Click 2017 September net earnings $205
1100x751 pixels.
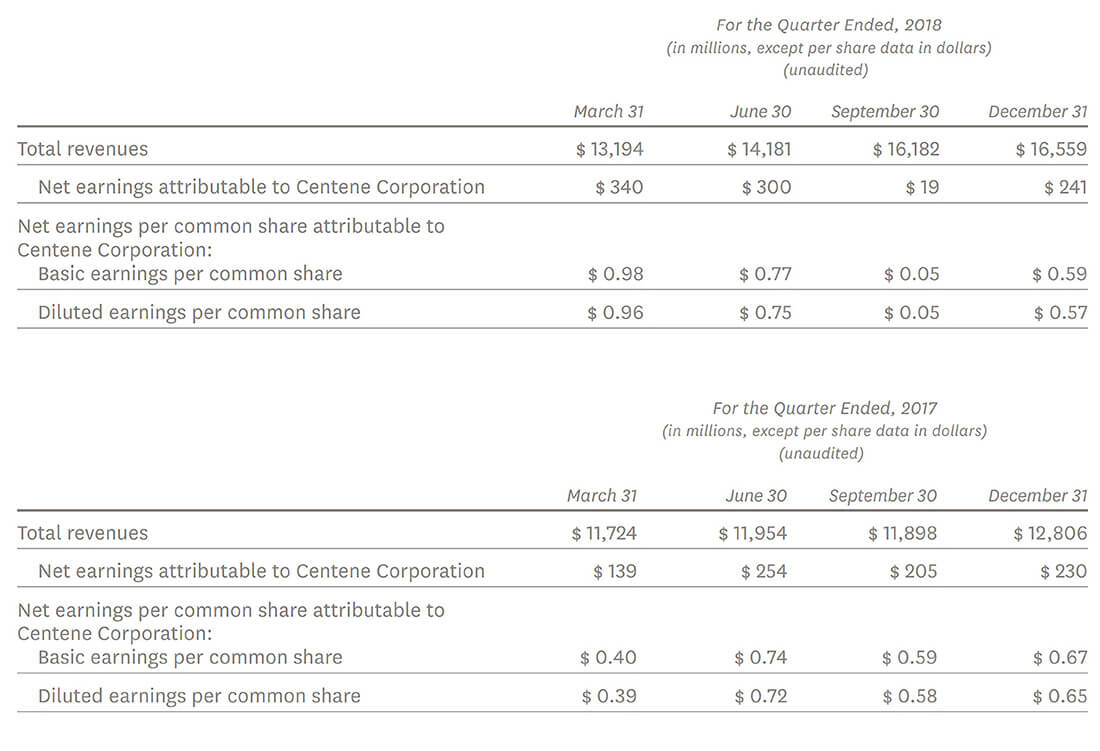pyautogui.click(x=913, y=571)
